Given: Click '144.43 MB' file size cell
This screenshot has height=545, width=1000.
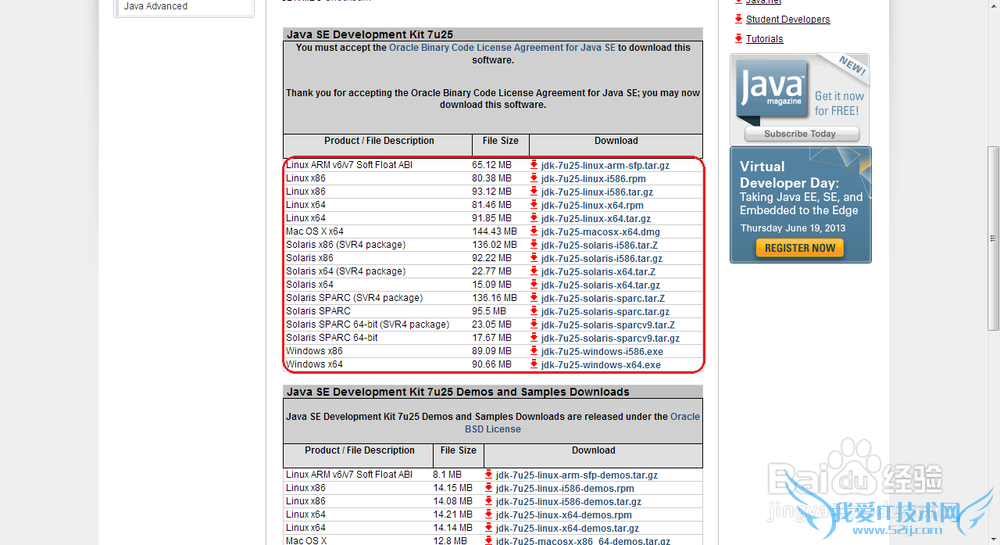Looking at the screenshot, I should 494,231.
